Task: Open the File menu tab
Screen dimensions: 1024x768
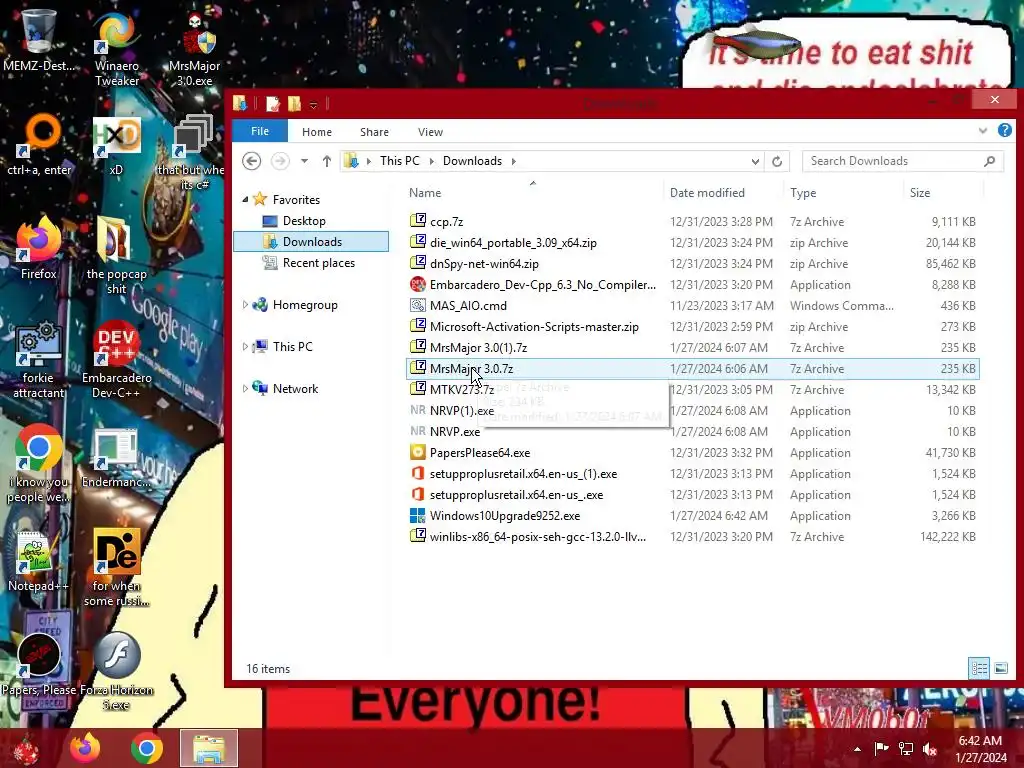Action: tap(260, 131)
